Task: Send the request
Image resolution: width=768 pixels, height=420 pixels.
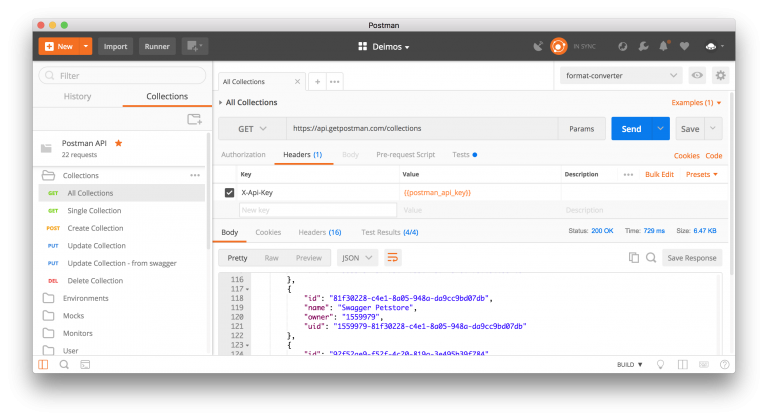Action: [x=631, y=129]
